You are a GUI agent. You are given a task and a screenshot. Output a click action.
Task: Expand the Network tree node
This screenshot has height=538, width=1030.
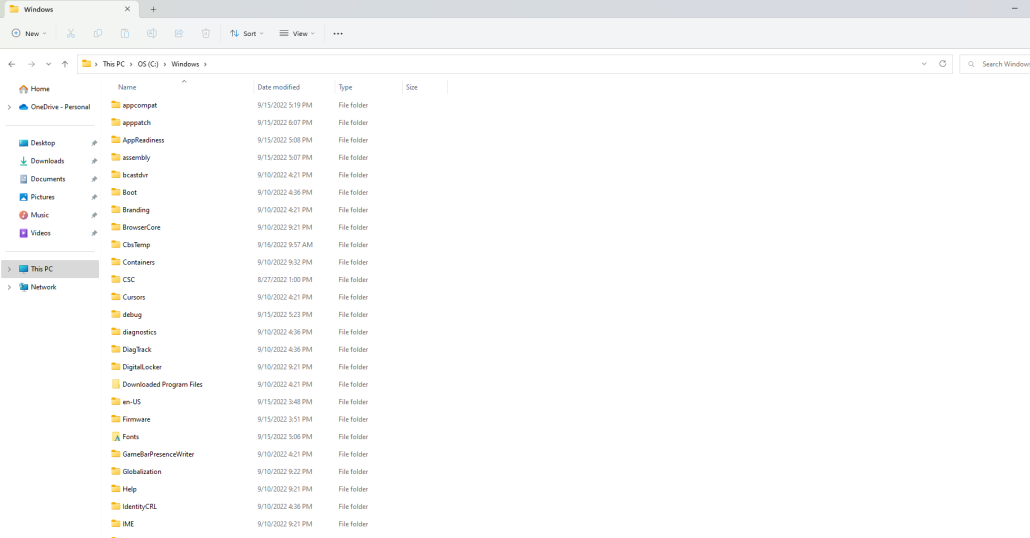(9, 287)
